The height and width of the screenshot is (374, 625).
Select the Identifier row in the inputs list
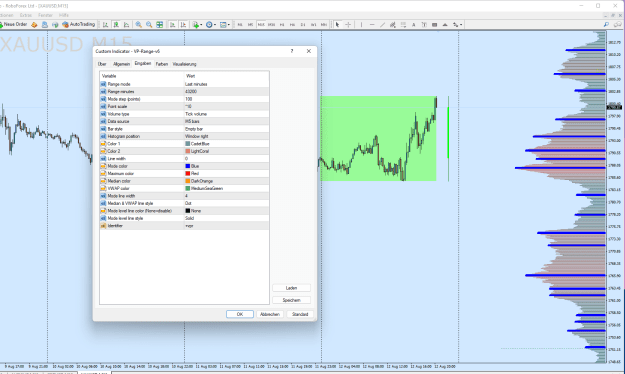(185, 226)
